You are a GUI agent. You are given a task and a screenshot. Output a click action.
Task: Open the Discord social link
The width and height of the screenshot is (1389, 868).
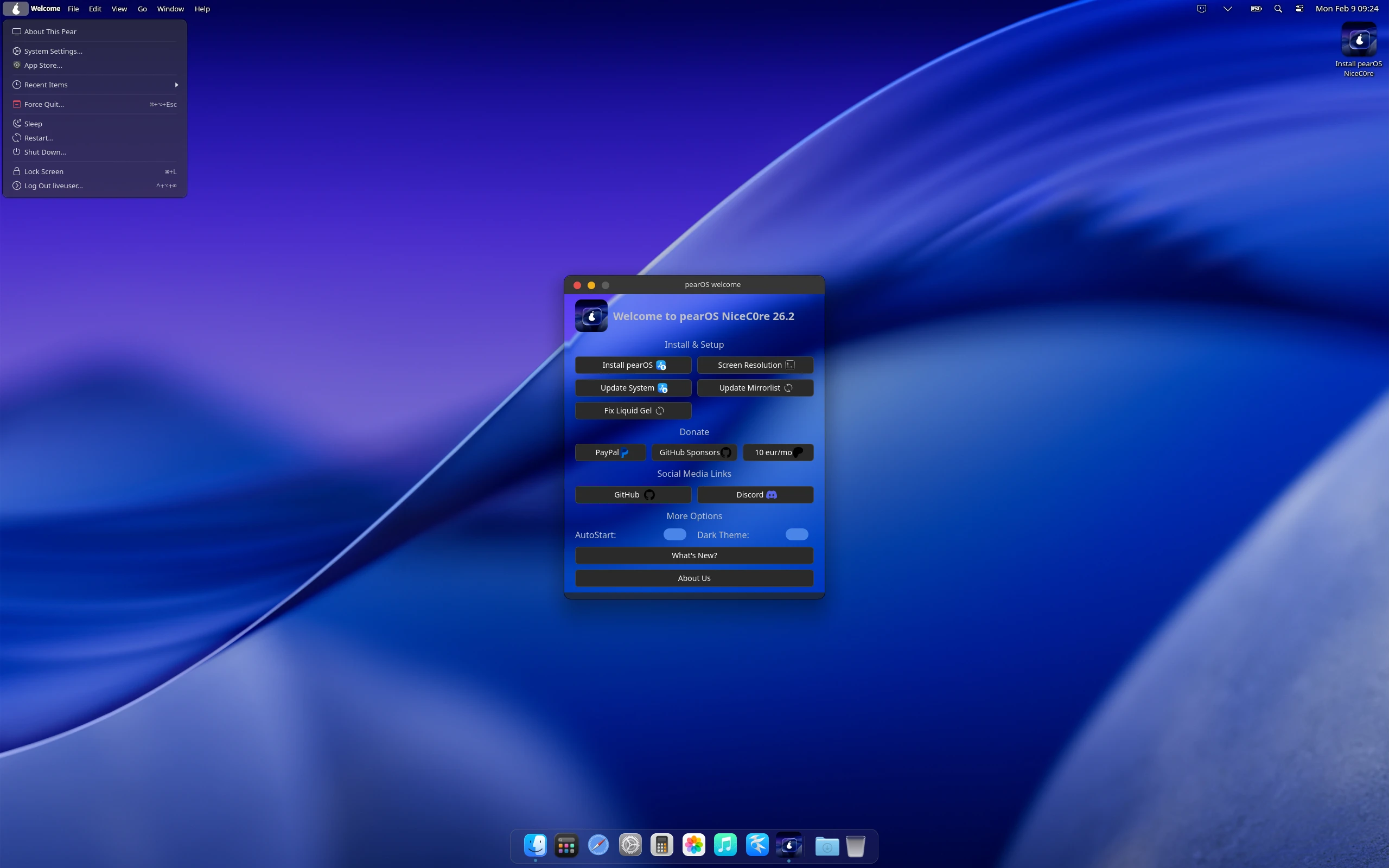tap(755, 495)
